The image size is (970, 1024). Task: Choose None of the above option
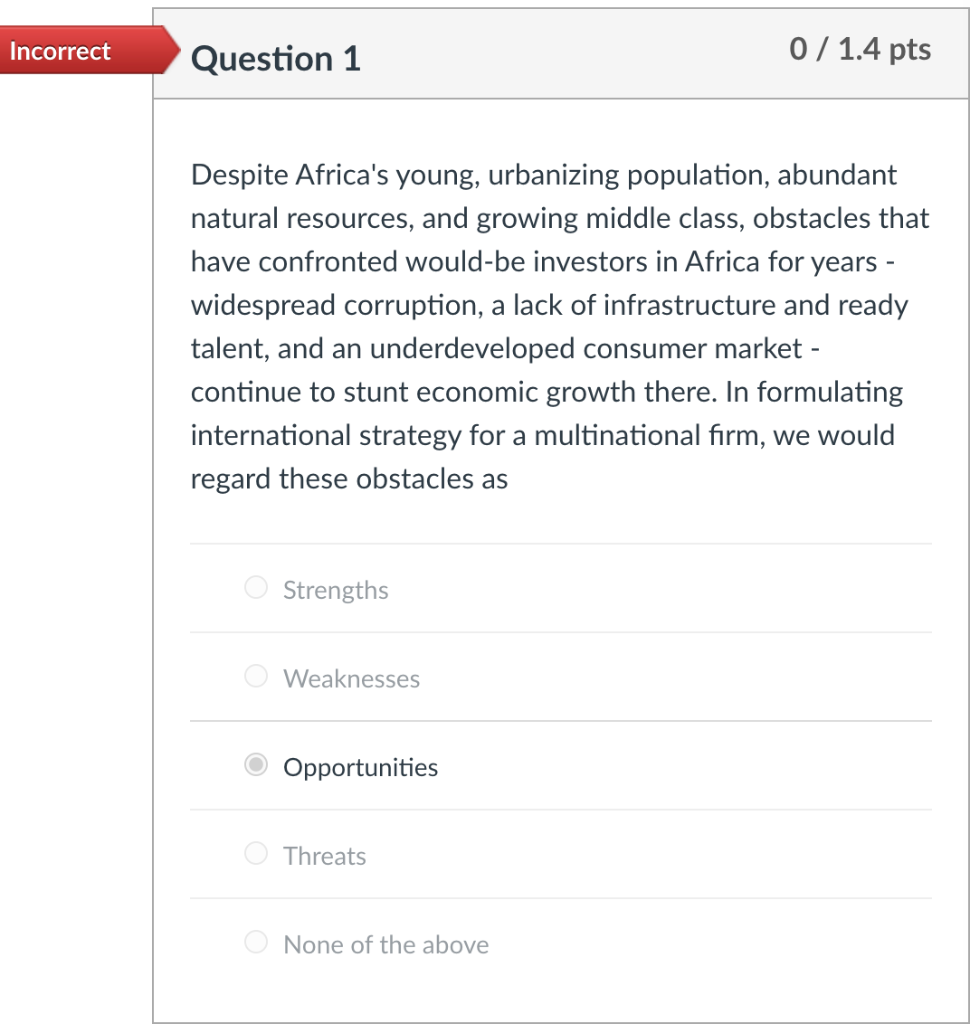[x=255, y=941]
